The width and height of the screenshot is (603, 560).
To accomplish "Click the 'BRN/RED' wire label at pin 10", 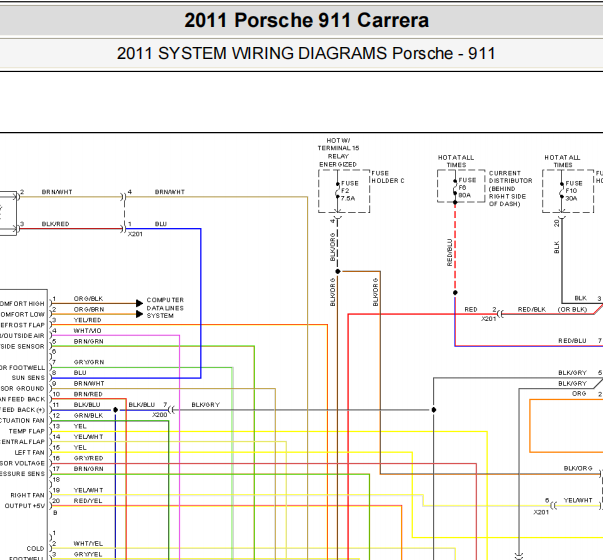I will [x=88, y=394].
